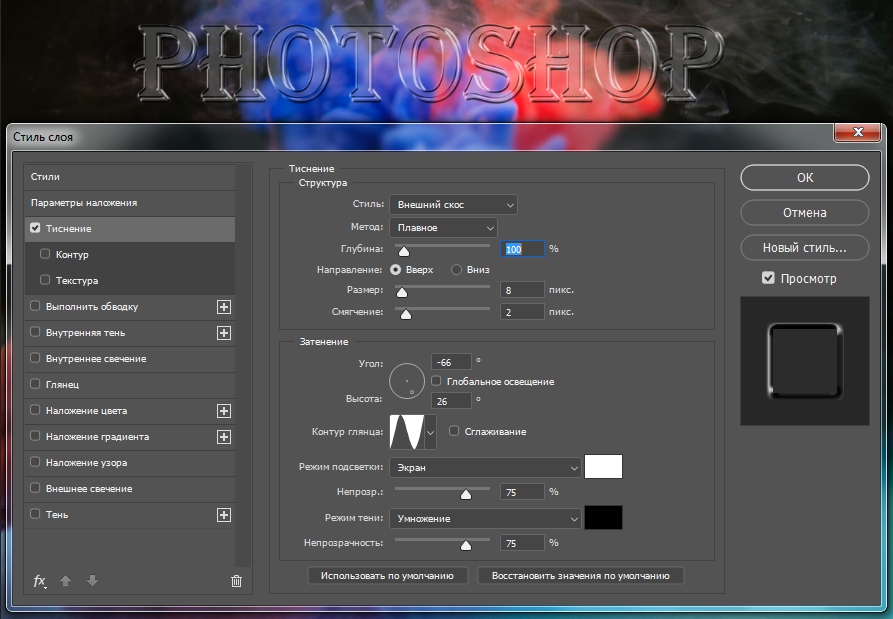Enable the Глянец checkbox

point(35,384)
